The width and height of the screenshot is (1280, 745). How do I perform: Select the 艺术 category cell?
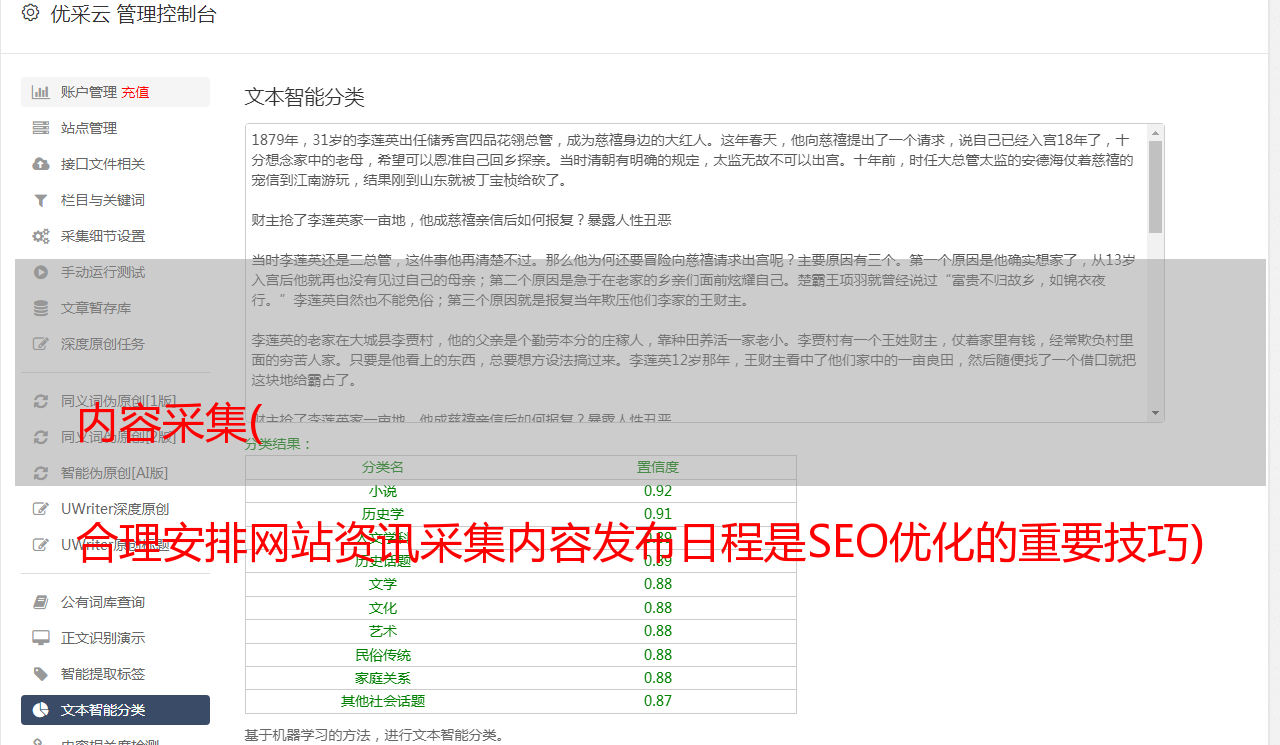coord(383,631)
